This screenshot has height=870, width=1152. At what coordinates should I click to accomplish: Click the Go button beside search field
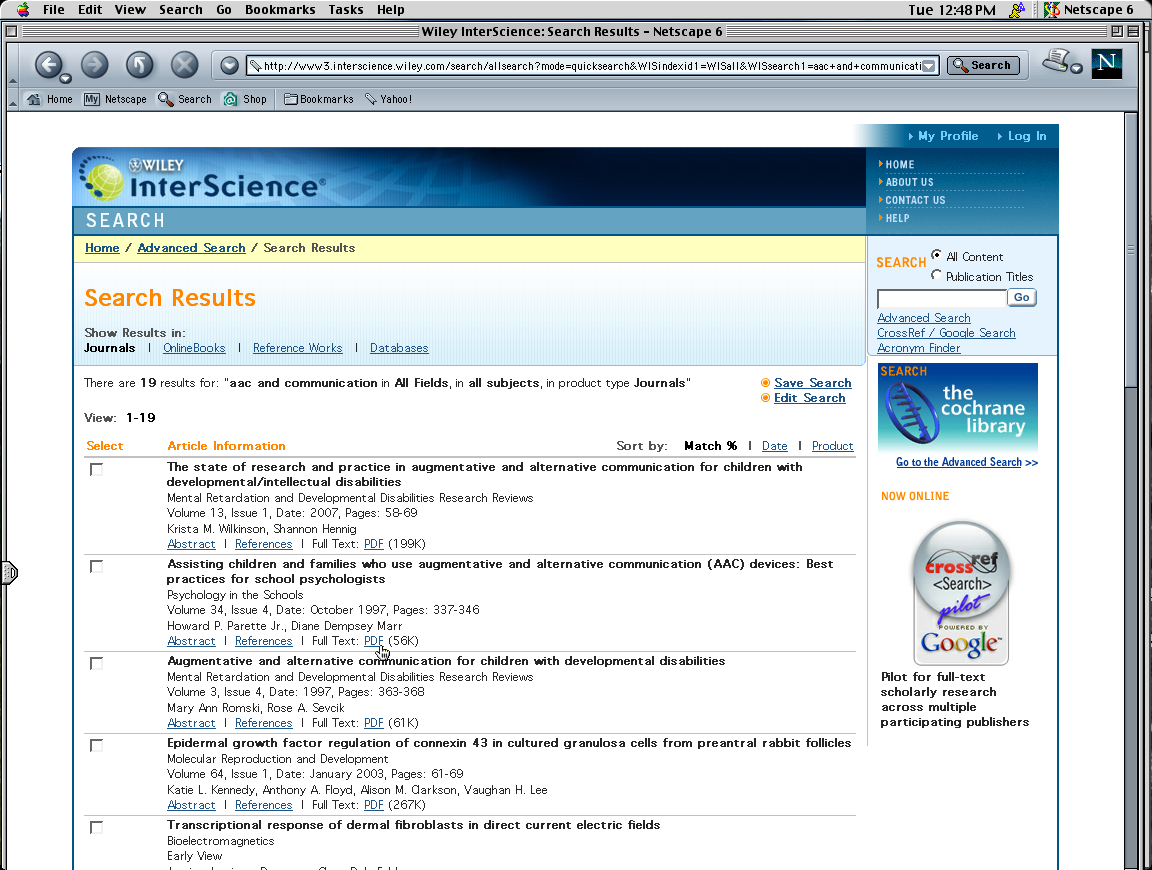pos(1021,298)
